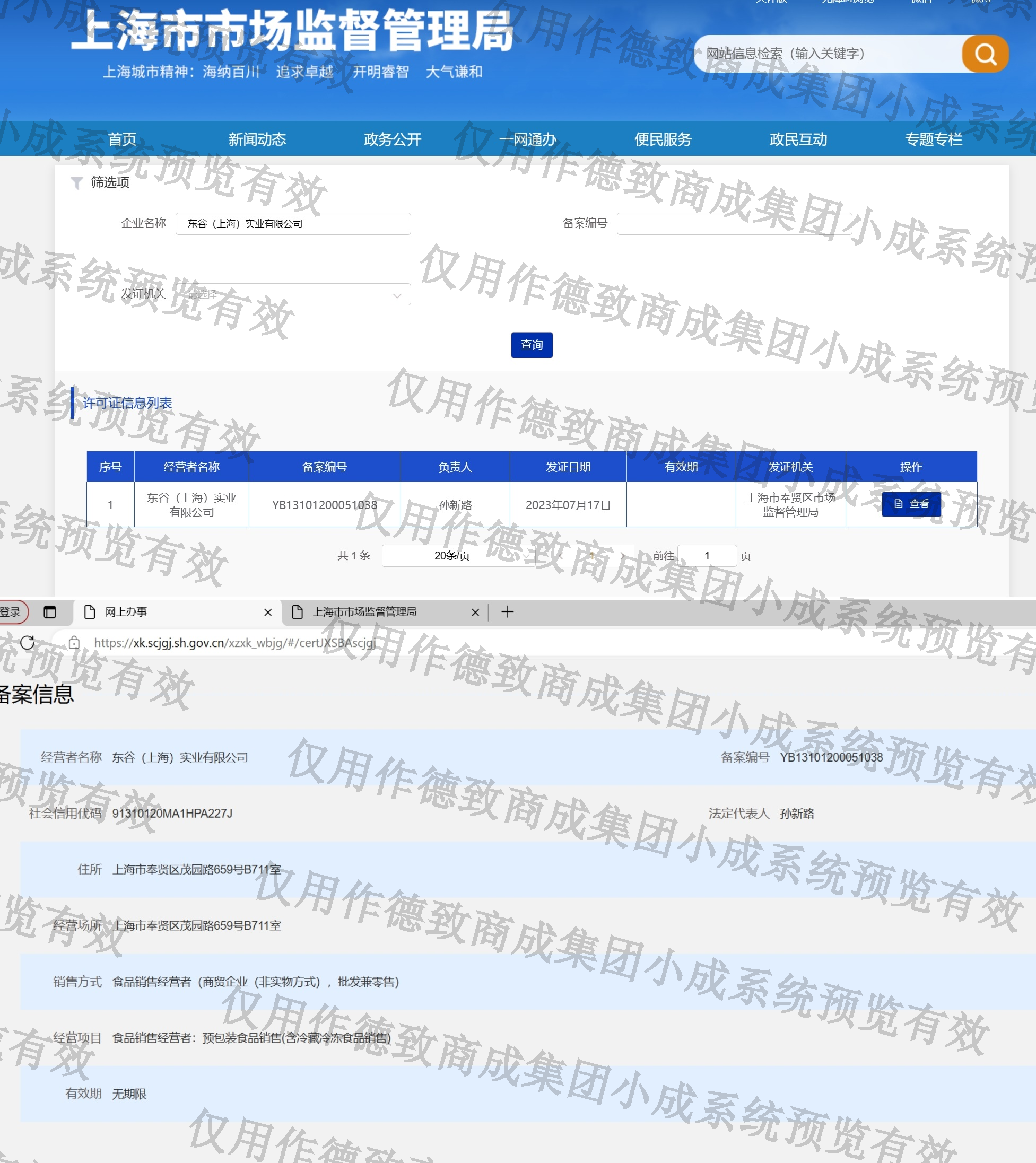The width and height of the screenshot is (1036, 1163).
Task: Click 孙新路 in the table row
Action: (x=455, y=505)
